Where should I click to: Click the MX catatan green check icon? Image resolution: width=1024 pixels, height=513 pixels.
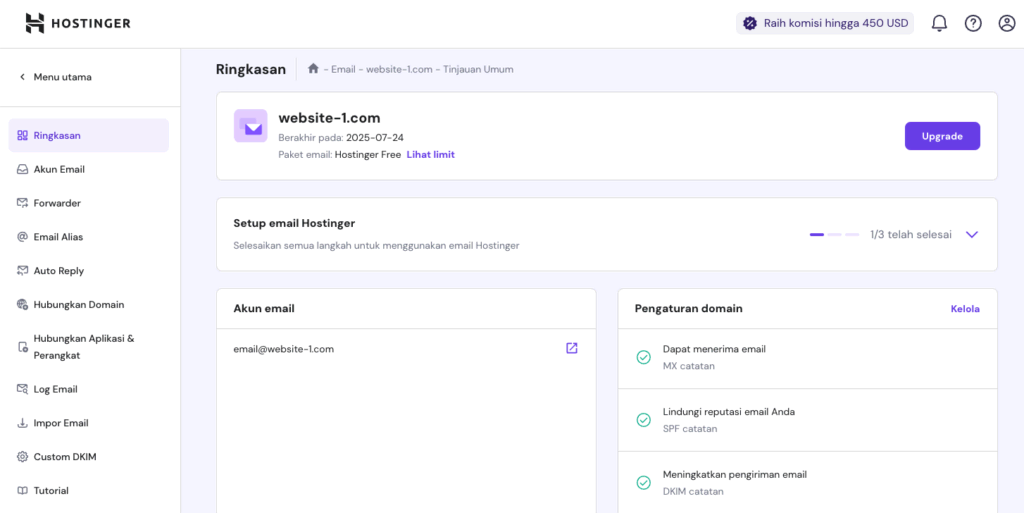[x=644, y=357]
